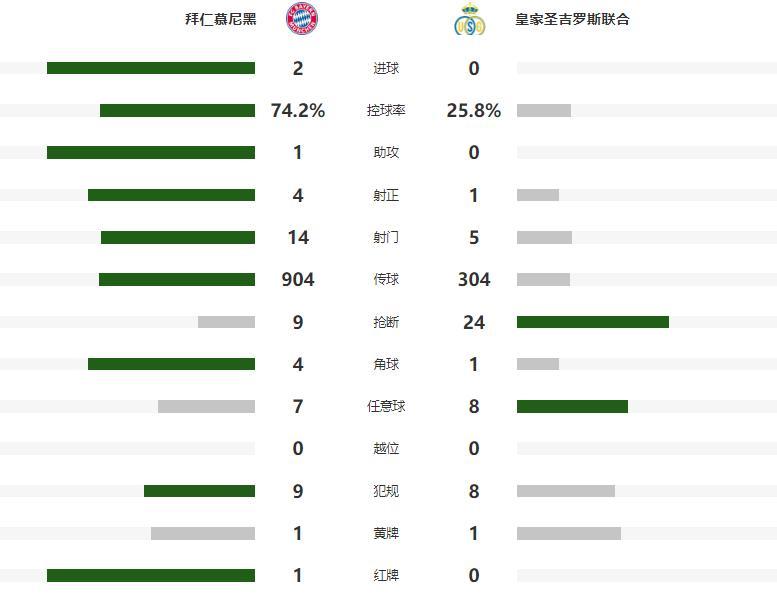Click Bayern's green red card bar
777x612 pixels.
click(x=151, y=575)
